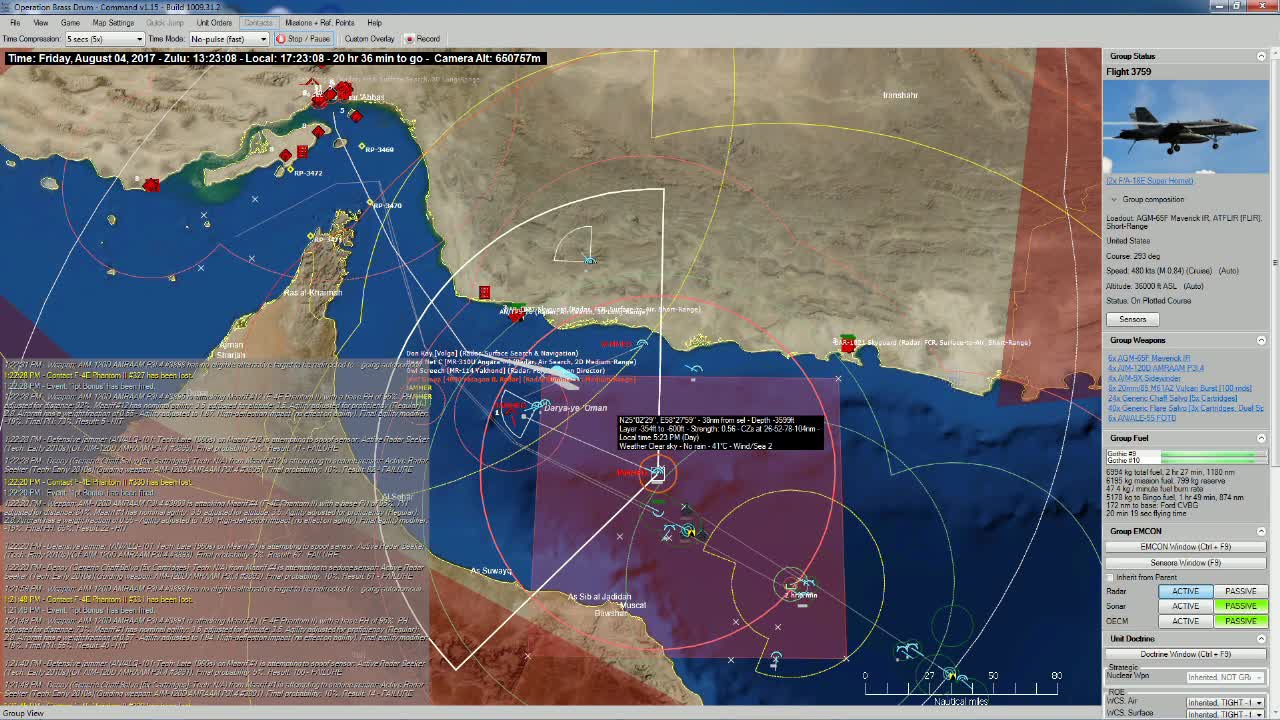Image resolution: width=1280 pixels, height=720 pixels.
Task: Select reference point RP-3469 marker
Action: click(x=363, y=148)
